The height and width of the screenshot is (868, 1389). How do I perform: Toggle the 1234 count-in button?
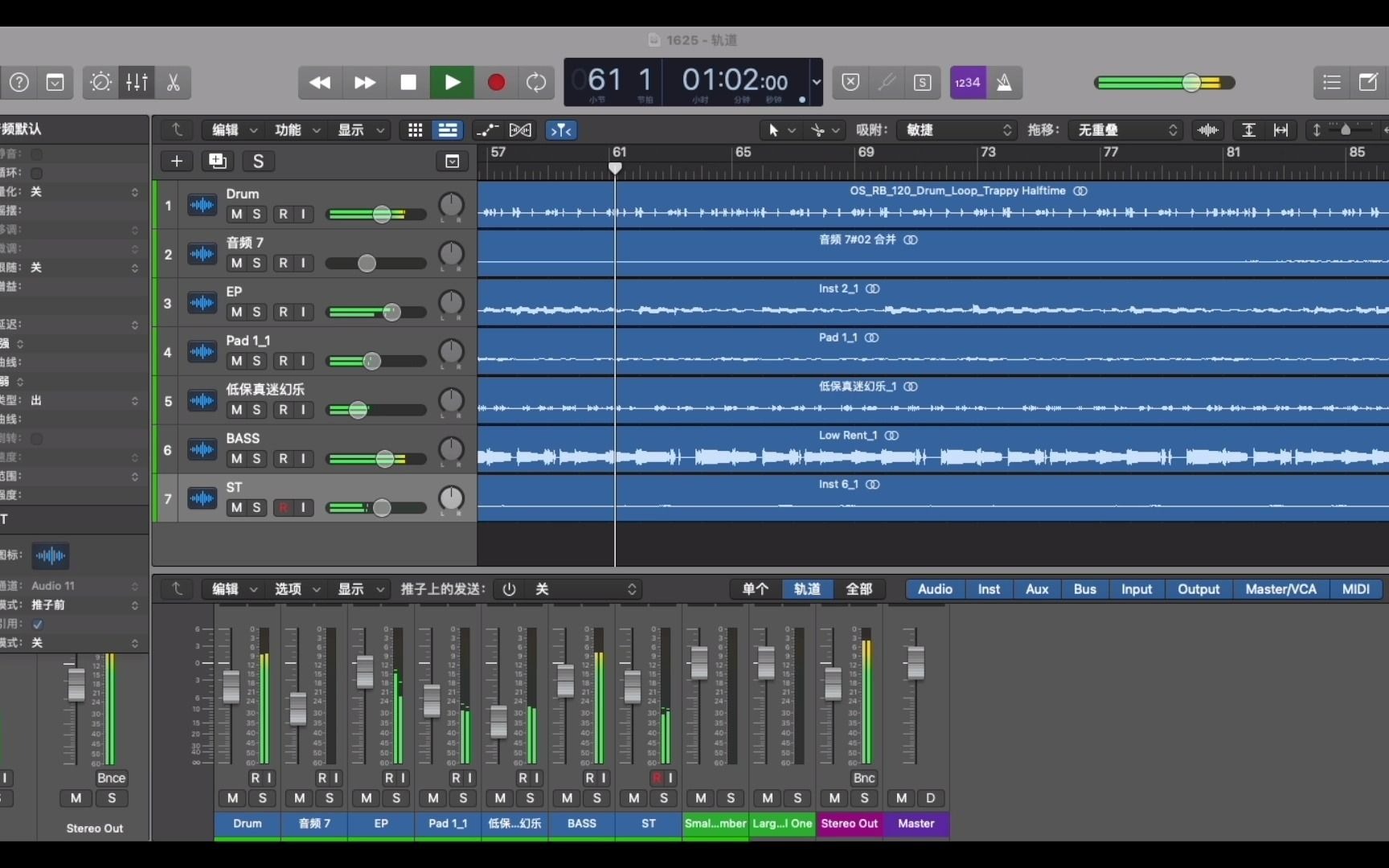pyautogui.click(x=968, y=83)
